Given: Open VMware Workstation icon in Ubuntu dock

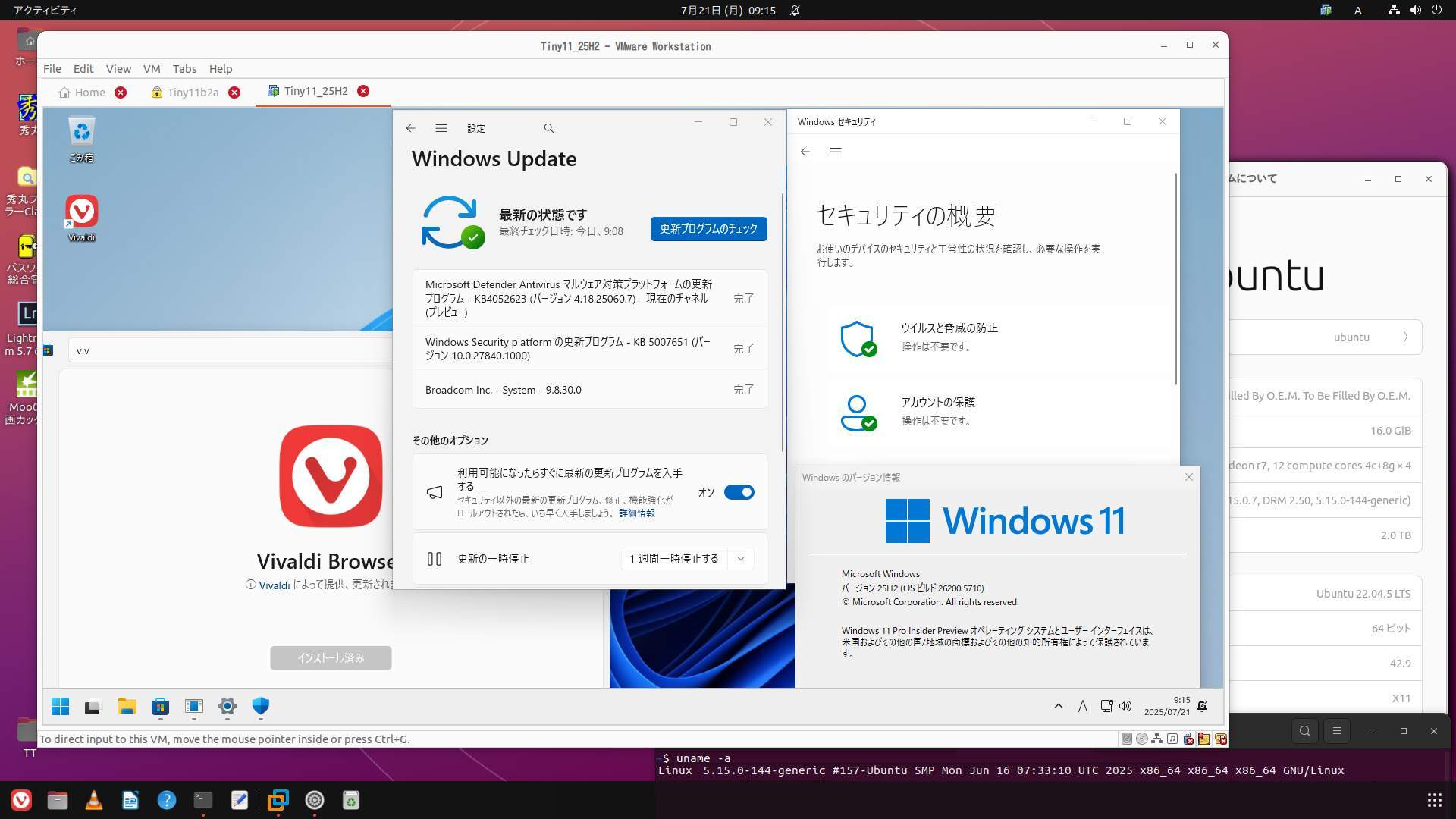Looking at the screenshot, I should [278, 800].
